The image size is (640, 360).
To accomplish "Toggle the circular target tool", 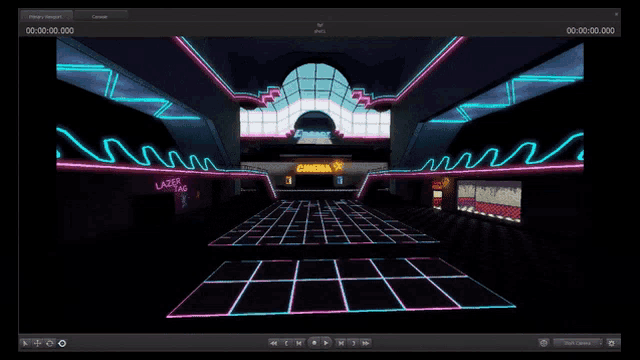I will (62, 343).
